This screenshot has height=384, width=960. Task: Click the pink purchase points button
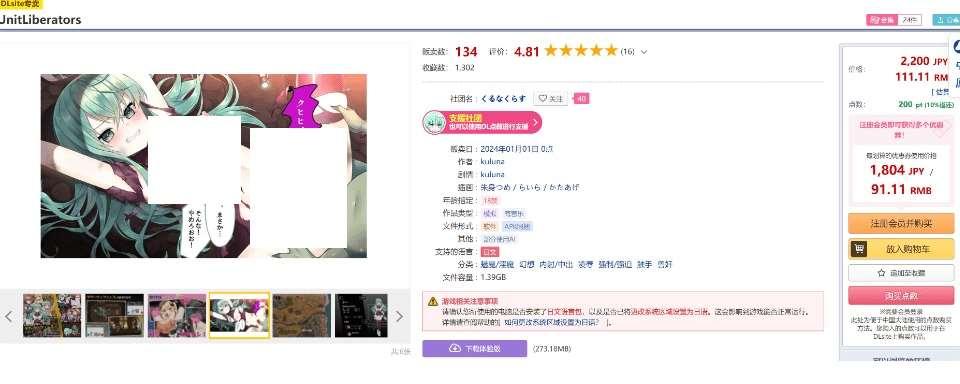901,295
